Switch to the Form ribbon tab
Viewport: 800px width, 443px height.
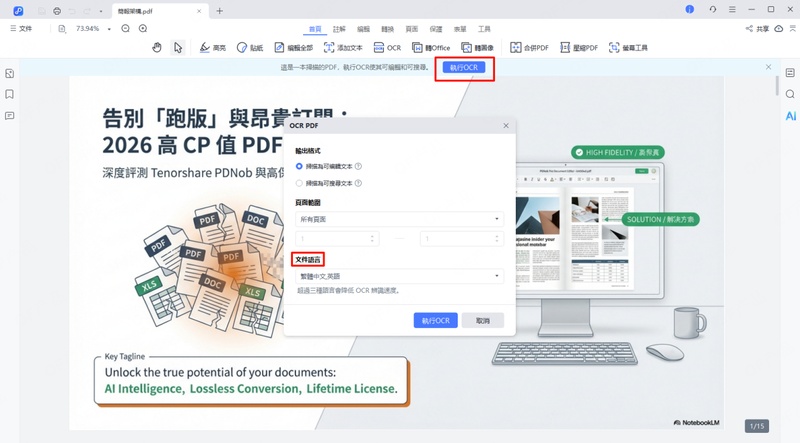[460, 29]
